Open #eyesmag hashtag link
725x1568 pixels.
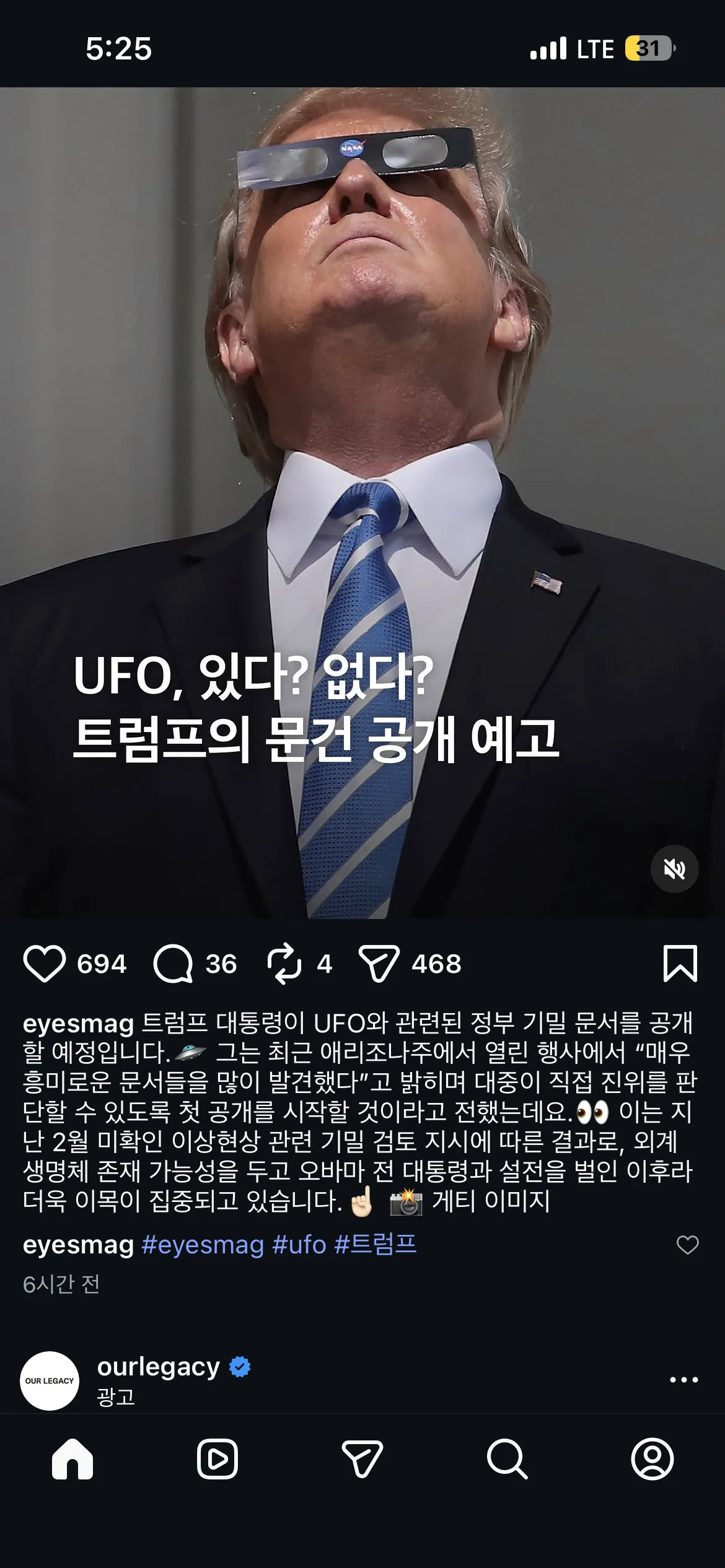203,1245
